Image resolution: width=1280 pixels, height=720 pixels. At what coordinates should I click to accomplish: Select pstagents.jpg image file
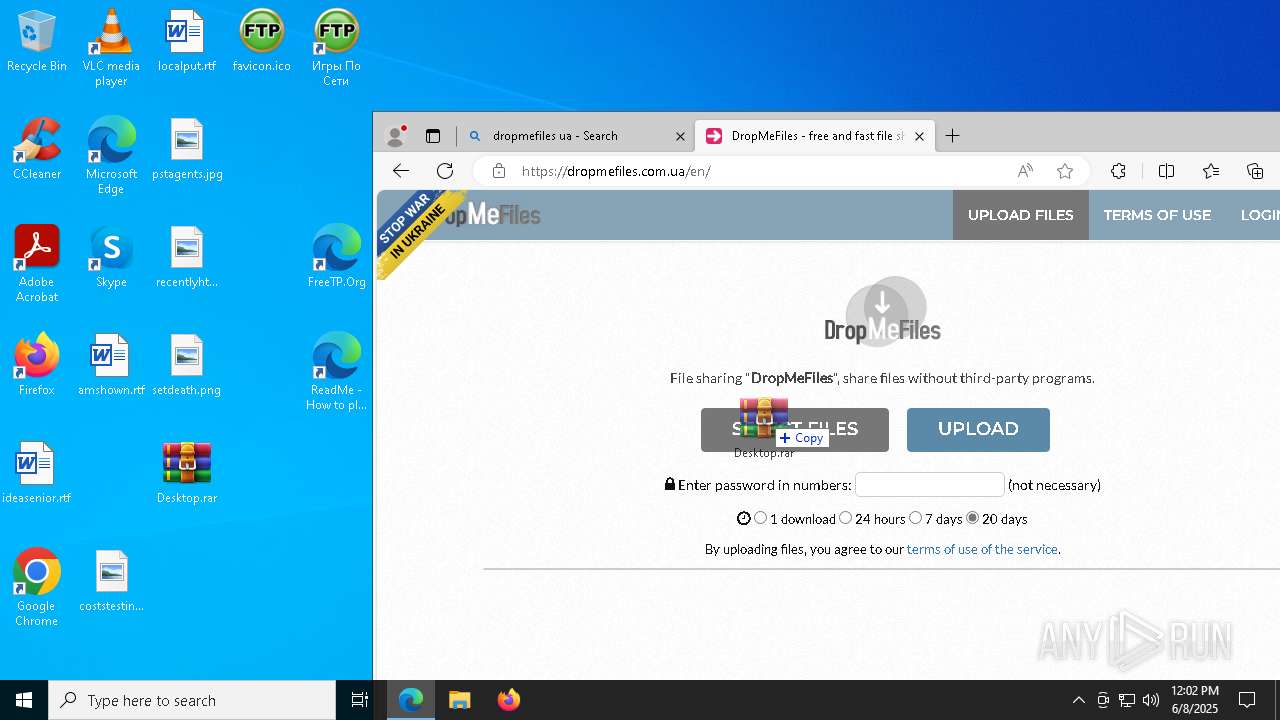point(187,150)
